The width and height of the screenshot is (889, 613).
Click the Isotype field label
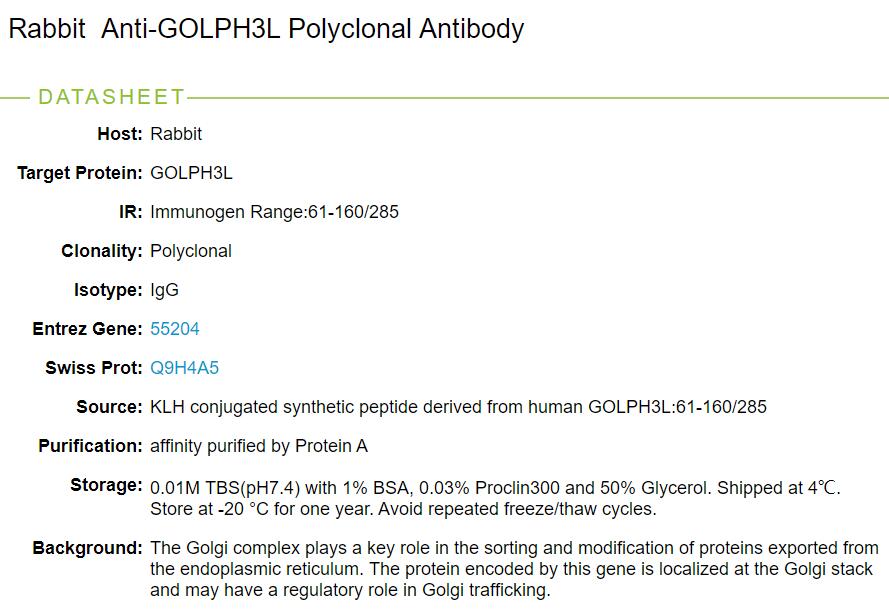108,290
